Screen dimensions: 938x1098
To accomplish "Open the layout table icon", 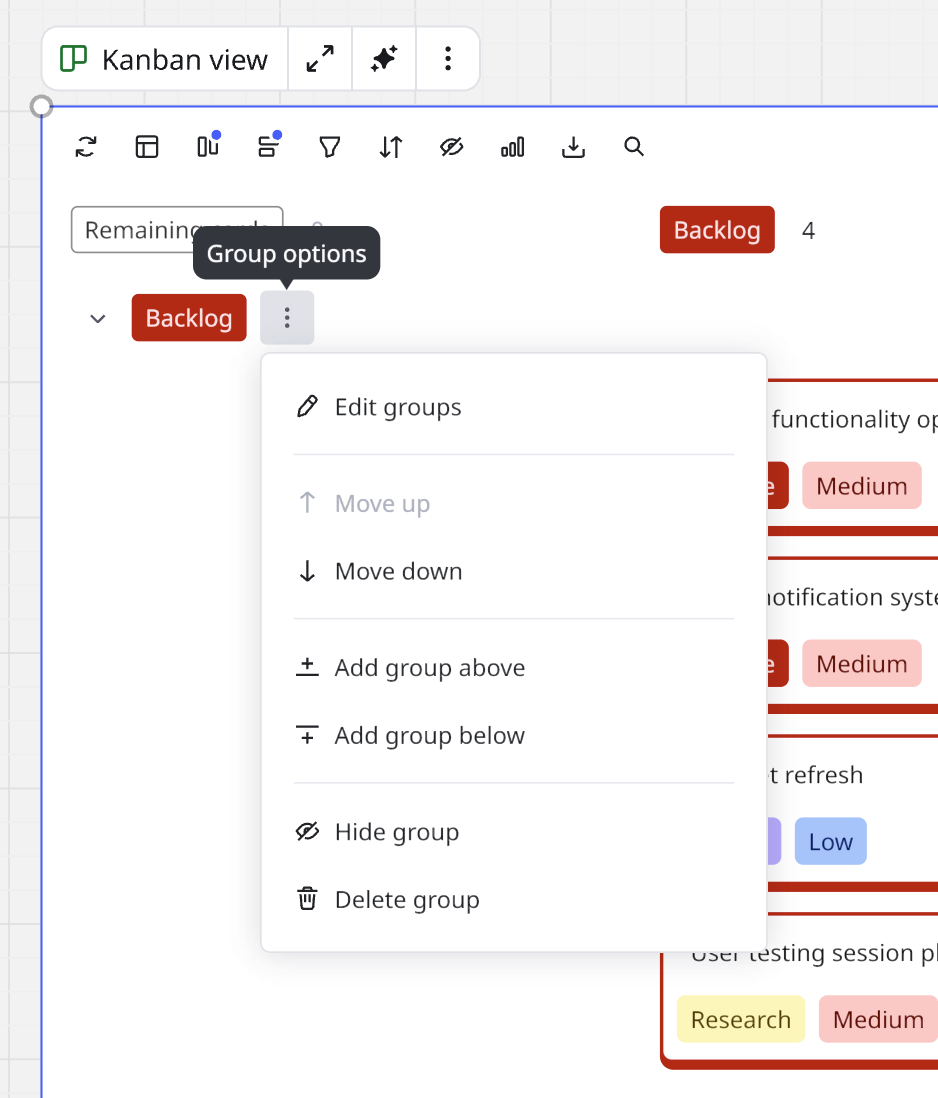I will pyautogui.click(x=147, y=147).
